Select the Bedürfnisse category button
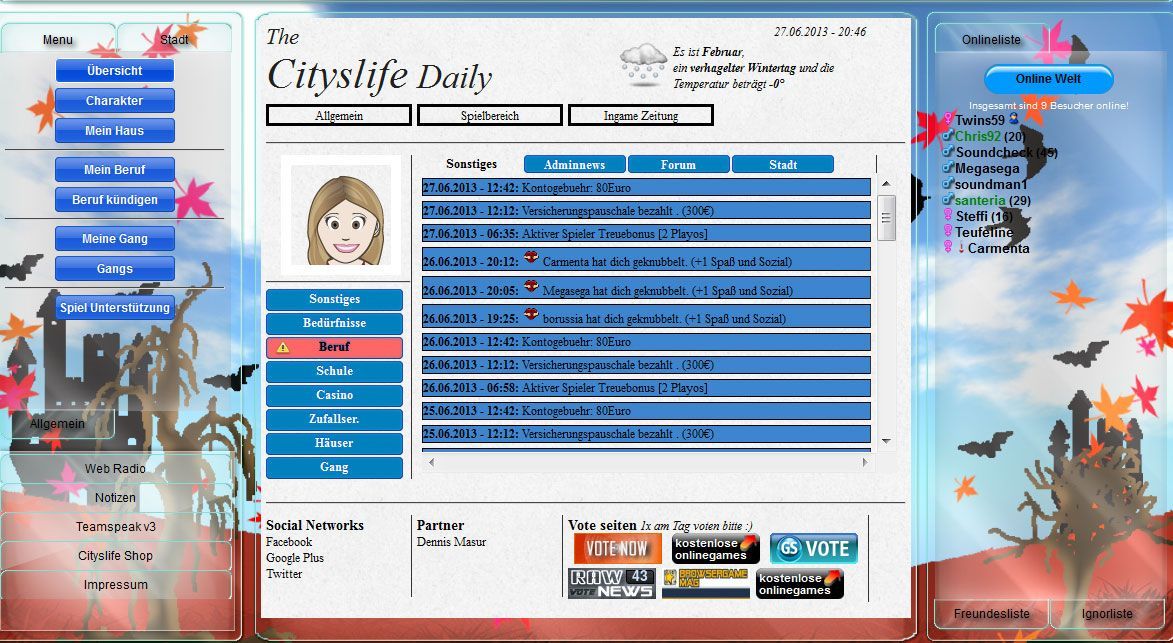The height and width of the screenshot is (643, 1173). pos(334,323)
